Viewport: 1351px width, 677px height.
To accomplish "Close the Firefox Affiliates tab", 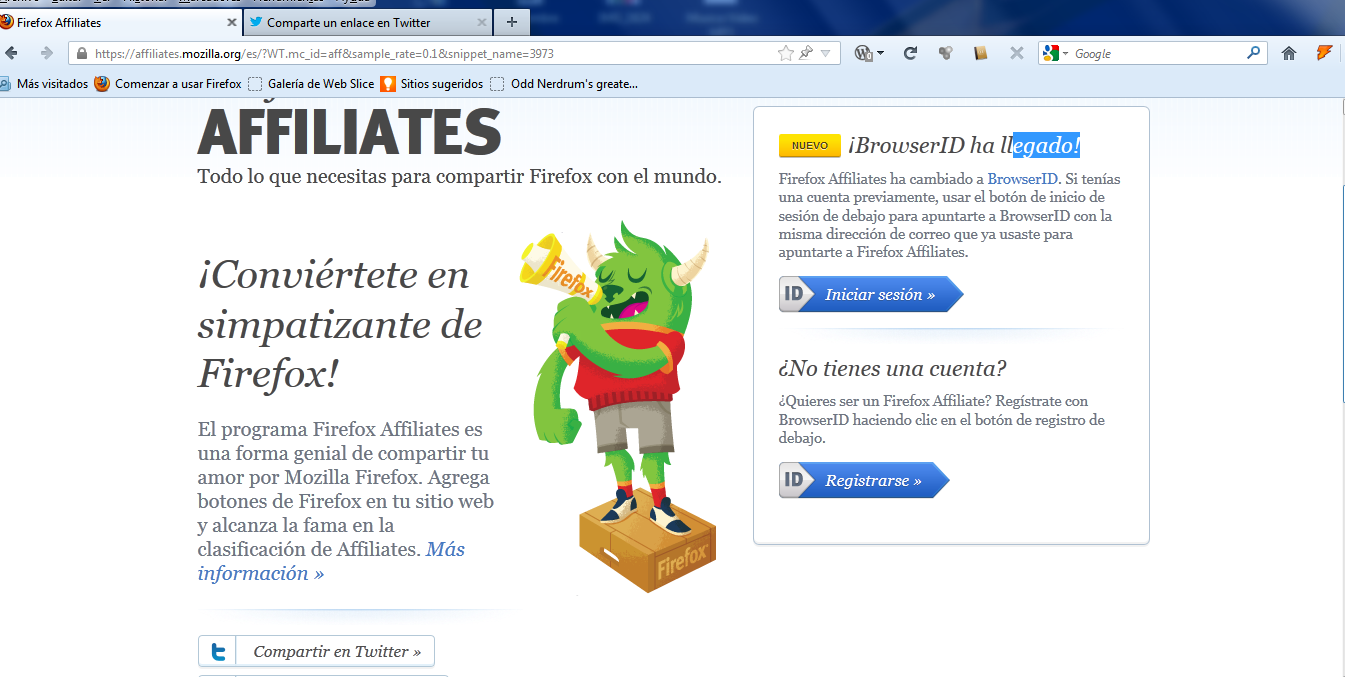I will pyautogui.click(x=232, y=22).
